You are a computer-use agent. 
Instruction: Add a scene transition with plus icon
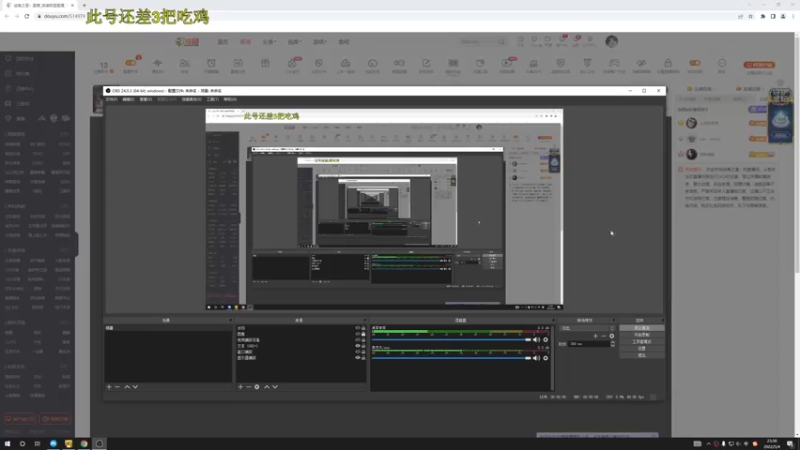point(595,336)
